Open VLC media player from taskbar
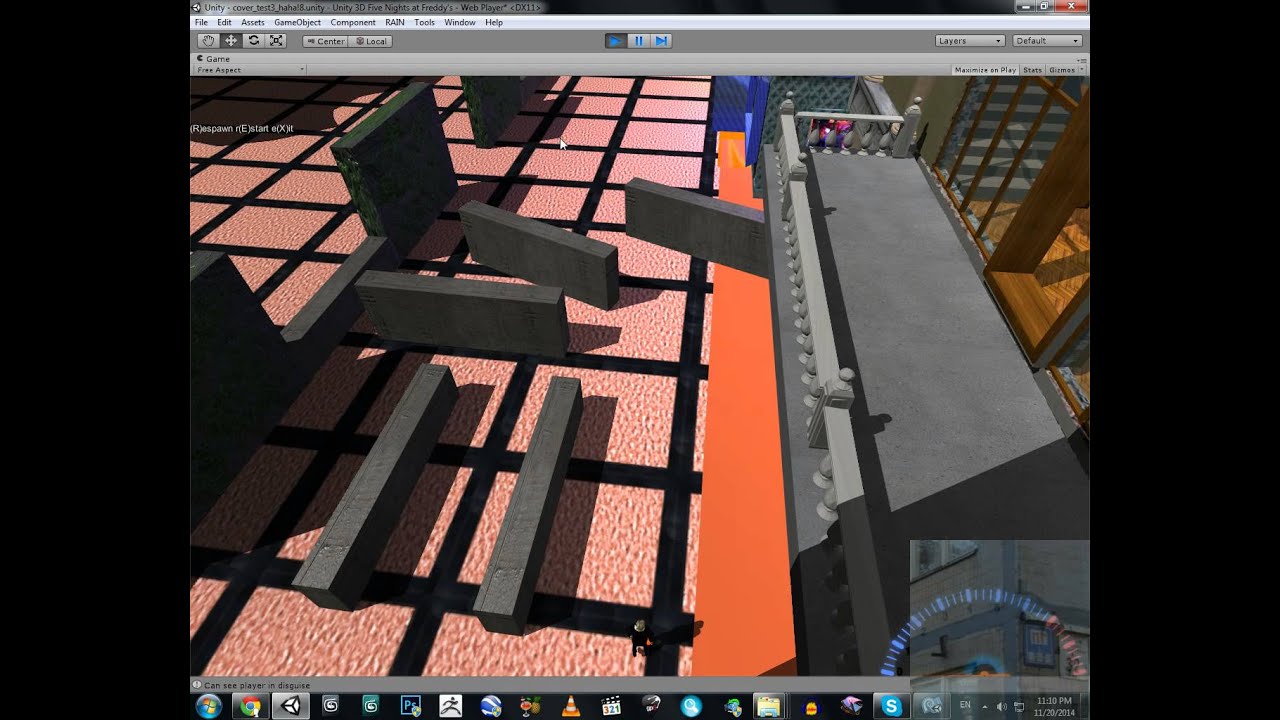This screenshot has height=720, width=1280. (x=571, y=706)
